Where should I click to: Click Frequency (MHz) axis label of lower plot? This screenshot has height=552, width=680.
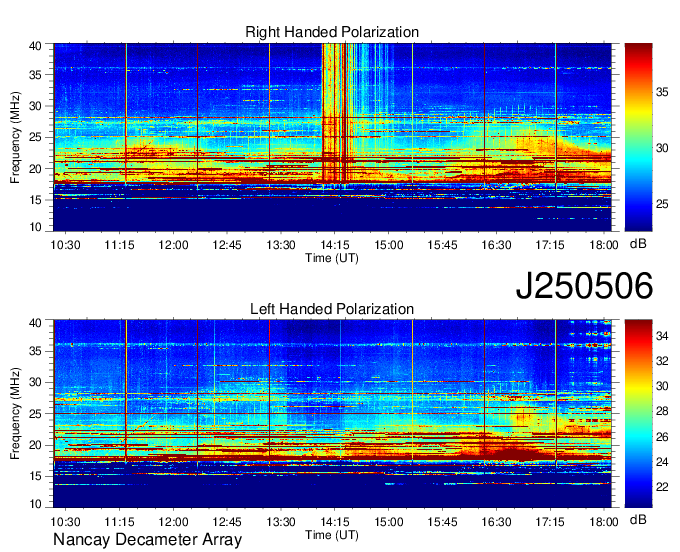(16, 413)
